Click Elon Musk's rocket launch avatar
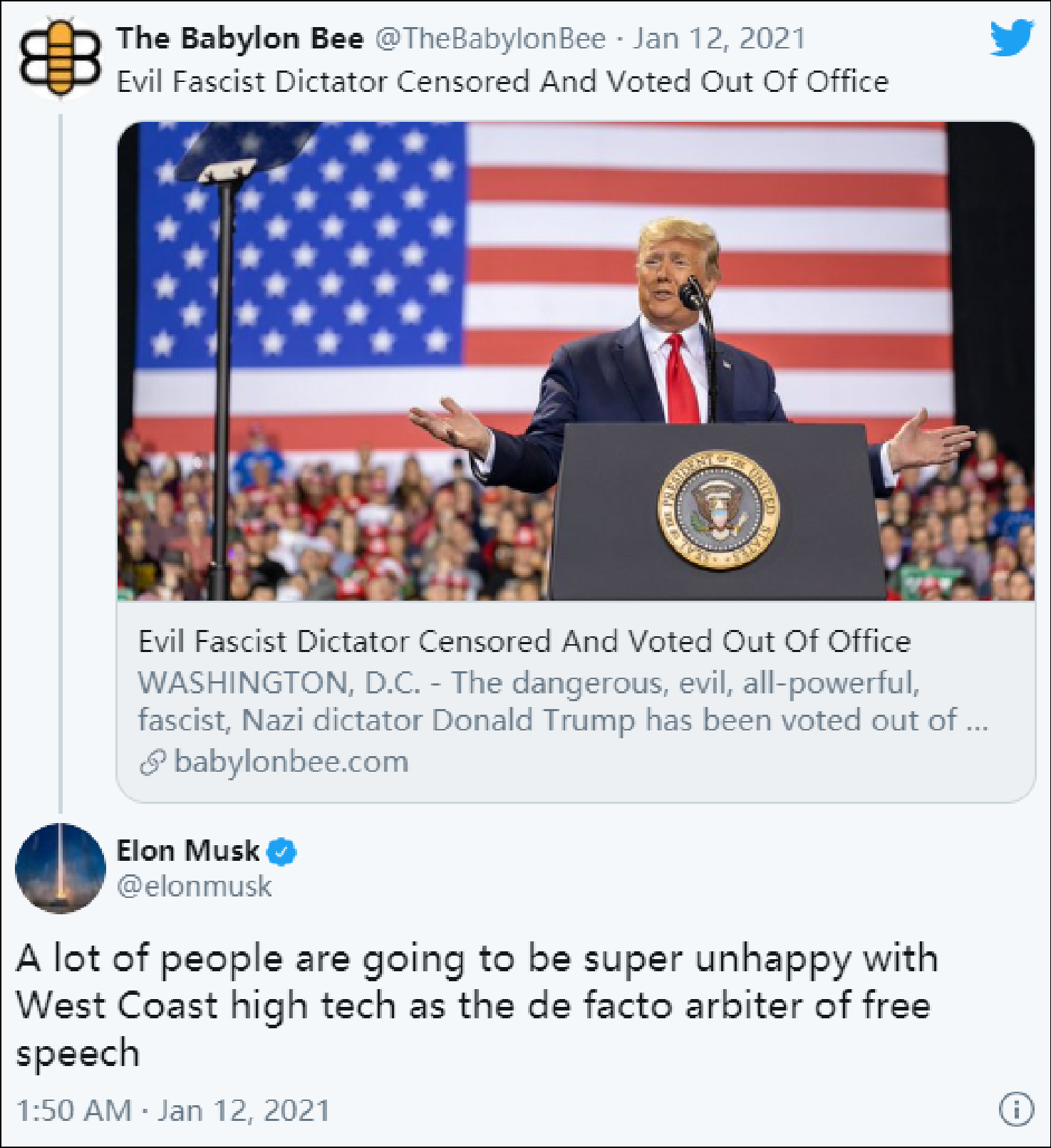 (x=61, y=868)
